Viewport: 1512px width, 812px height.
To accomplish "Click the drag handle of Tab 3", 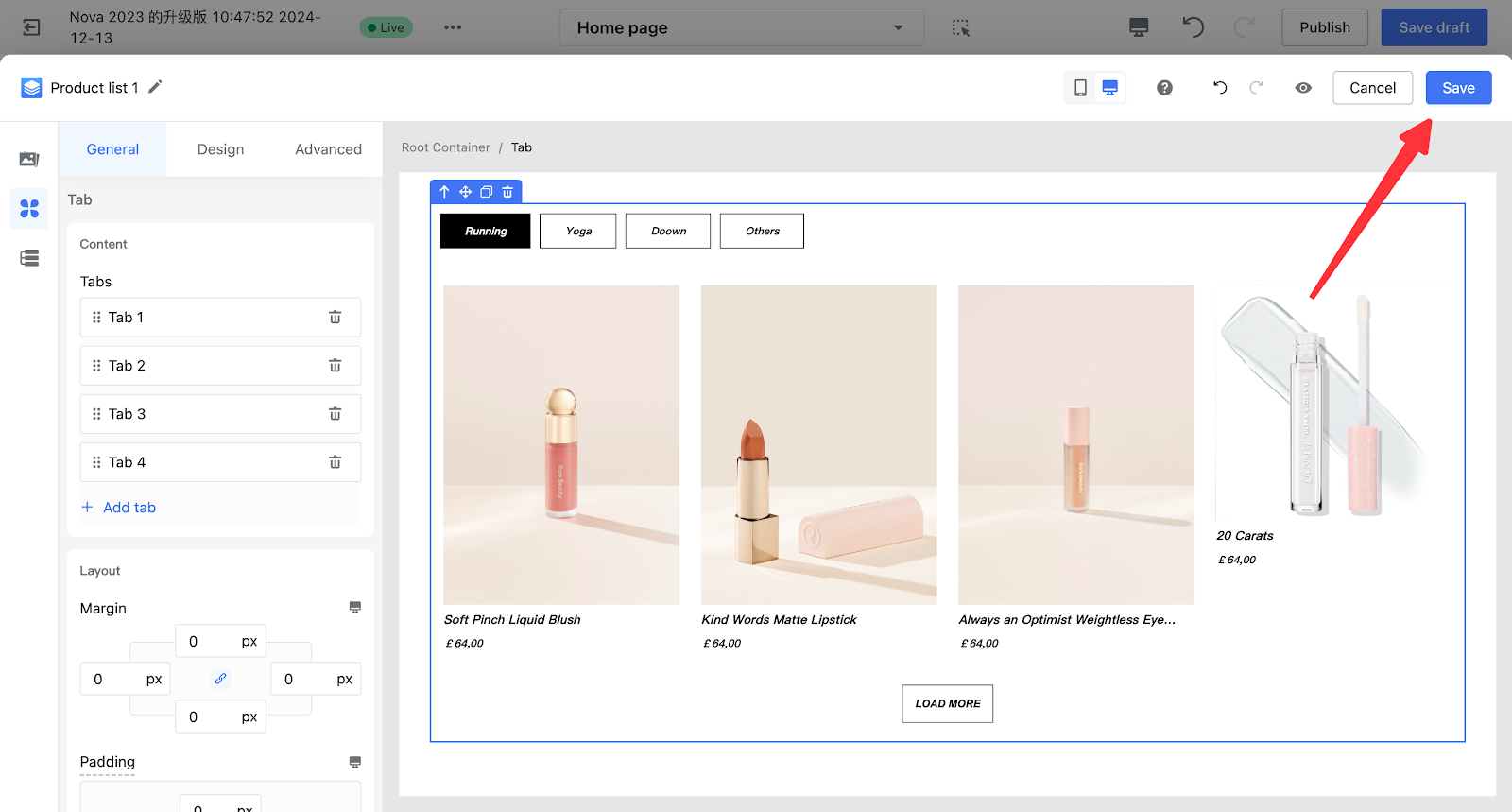I will click(96, 414).
